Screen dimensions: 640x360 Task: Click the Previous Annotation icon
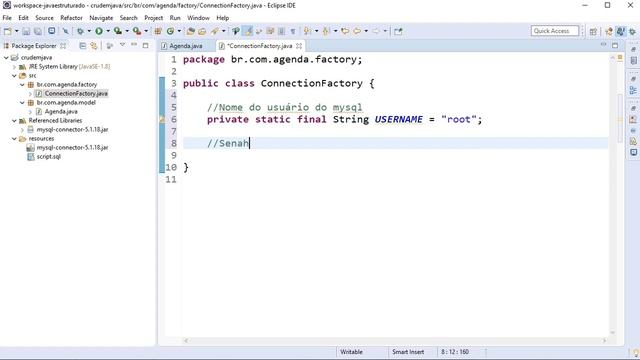[x=326, y=31]
